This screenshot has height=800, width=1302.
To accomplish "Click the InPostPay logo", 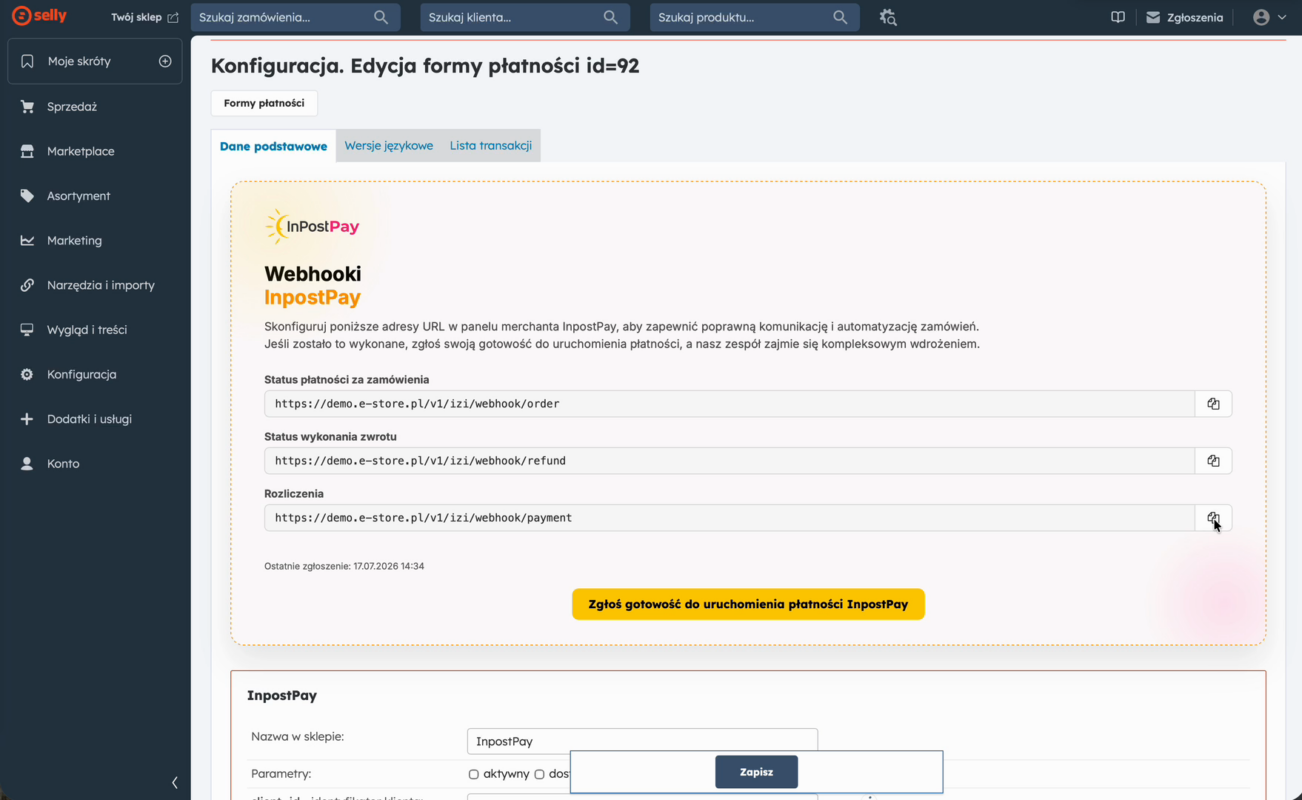I will tap(312, 227).
